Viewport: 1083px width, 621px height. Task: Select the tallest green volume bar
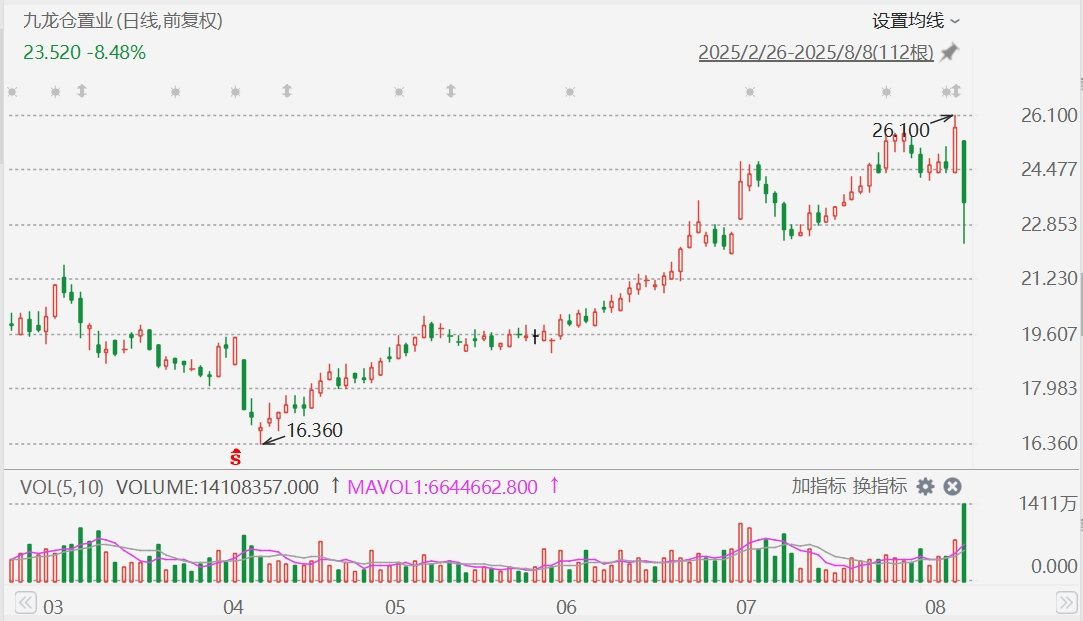tap(964, 543)
